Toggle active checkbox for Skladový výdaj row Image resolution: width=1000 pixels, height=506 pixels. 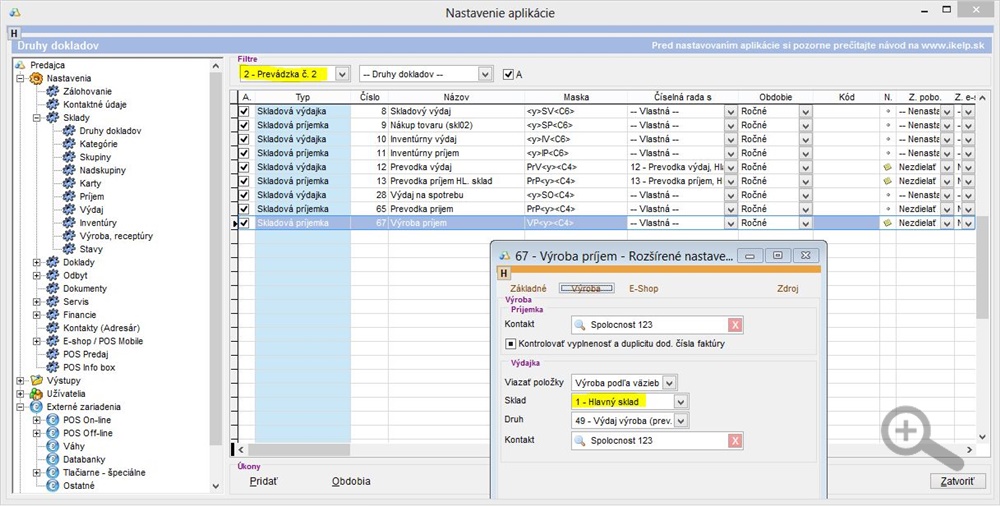pos(244,111)
